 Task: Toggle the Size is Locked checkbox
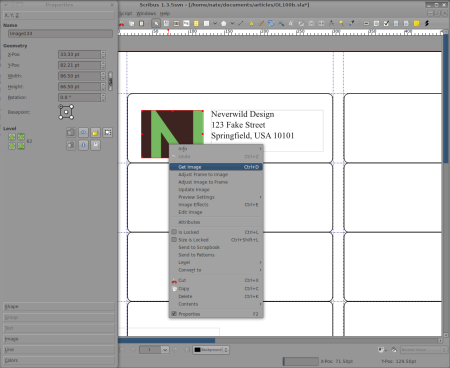tap(174, 239)
